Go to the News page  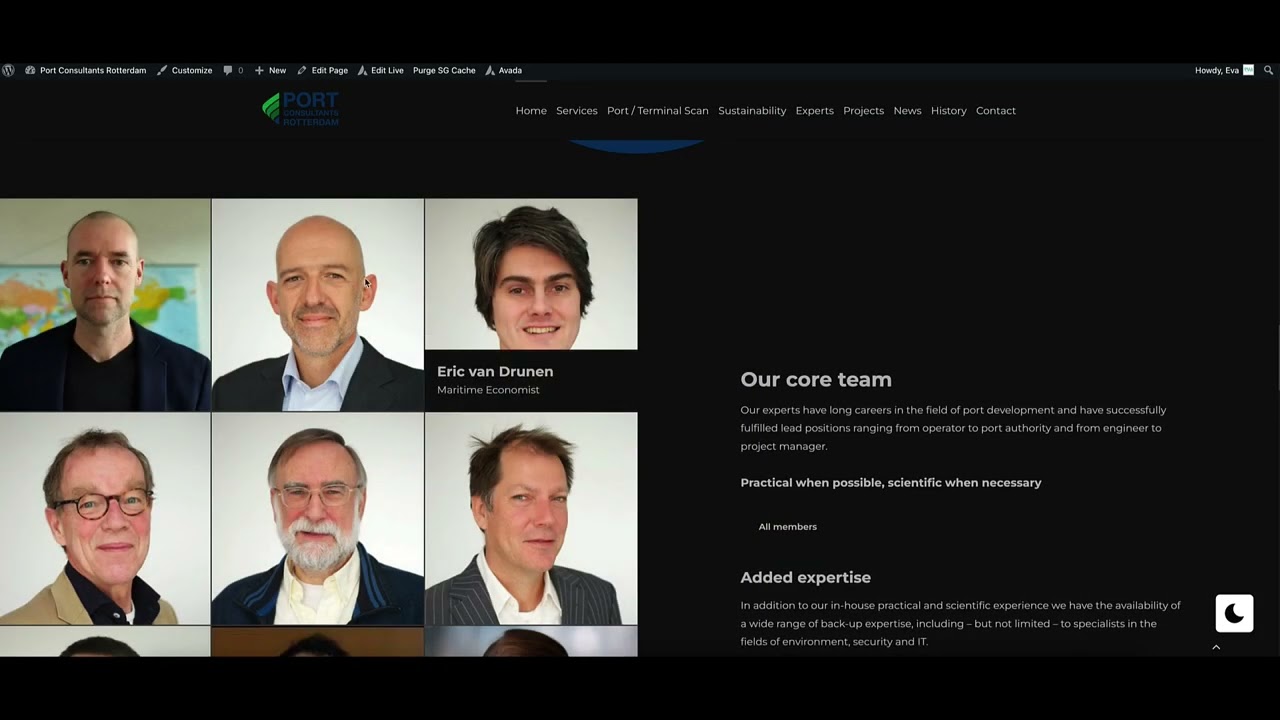pos(908,111)
